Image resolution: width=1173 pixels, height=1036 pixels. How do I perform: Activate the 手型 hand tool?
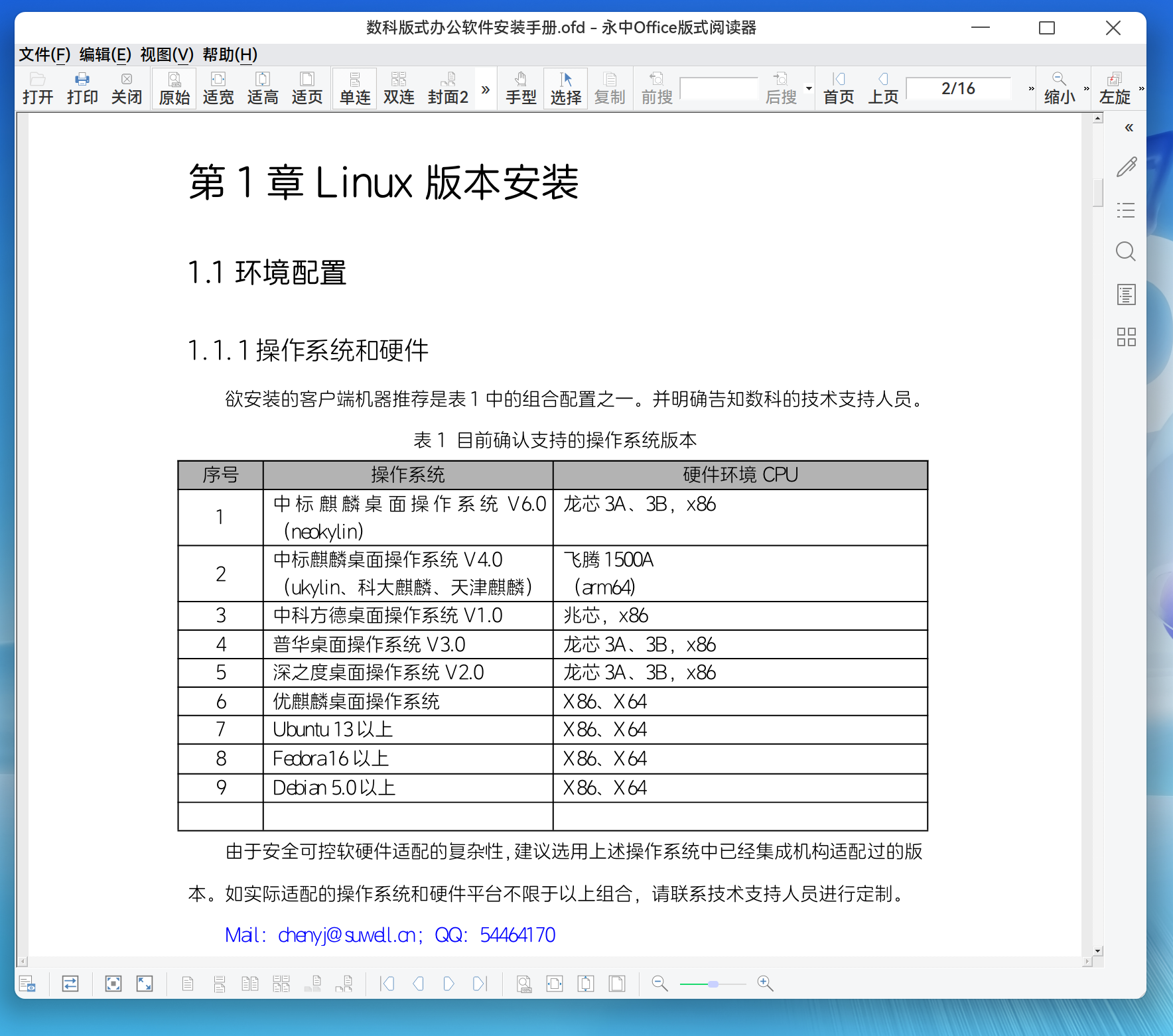(521, 88)
